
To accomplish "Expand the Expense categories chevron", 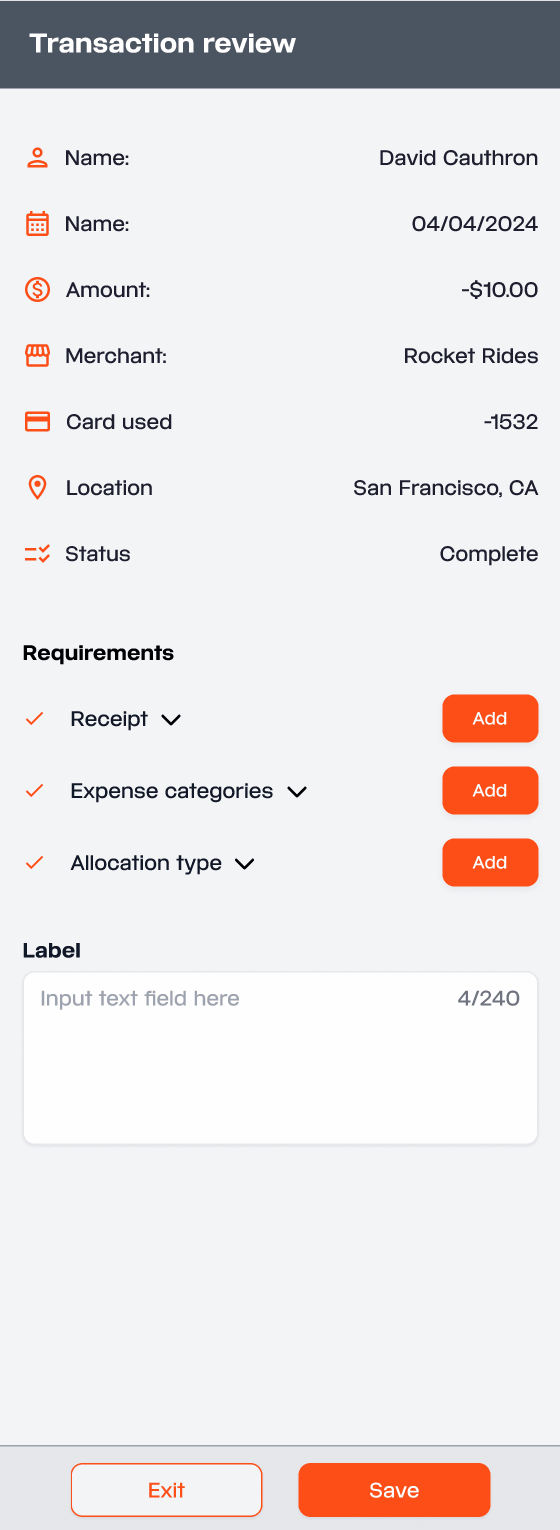I will [297, 792].
